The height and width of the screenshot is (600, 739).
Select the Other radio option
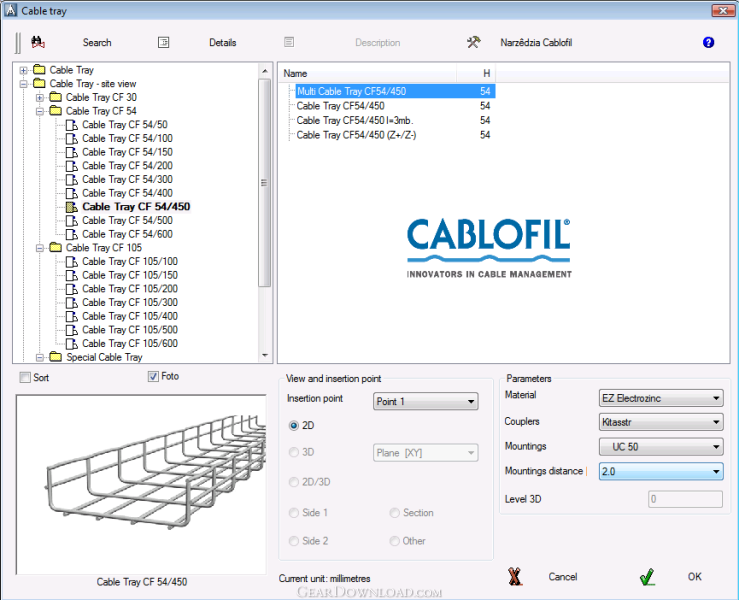[x=394, y=541]
